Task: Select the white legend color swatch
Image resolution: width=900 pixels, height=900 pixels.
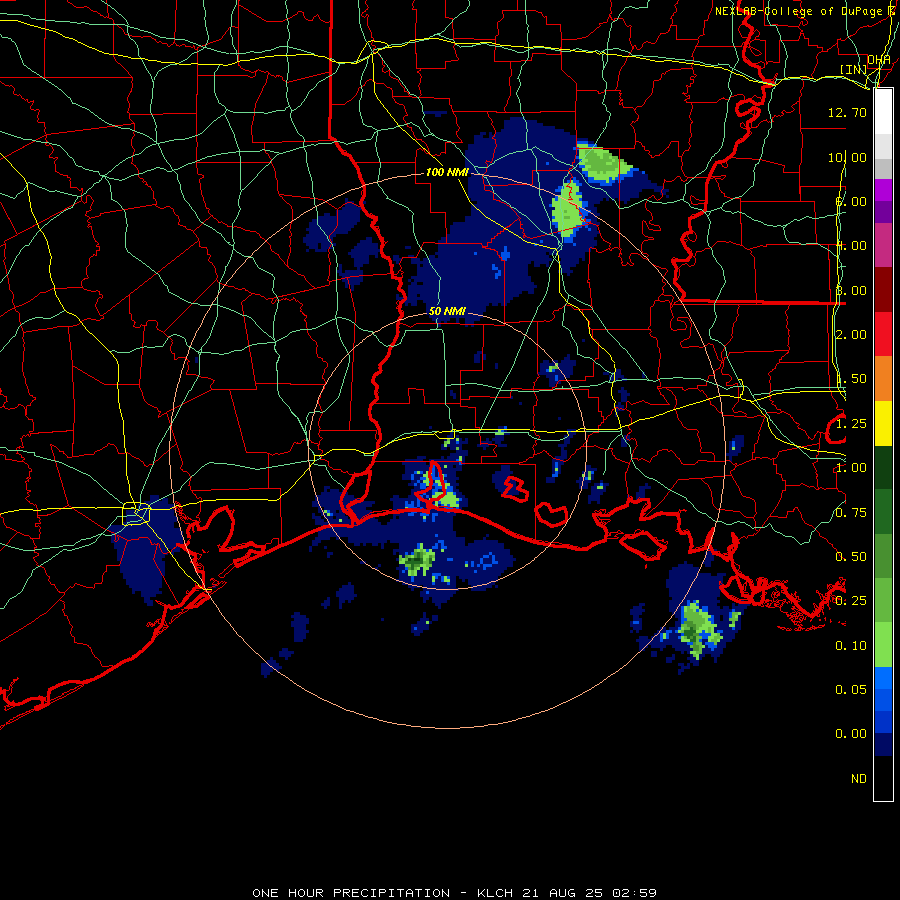Action: 883,112
